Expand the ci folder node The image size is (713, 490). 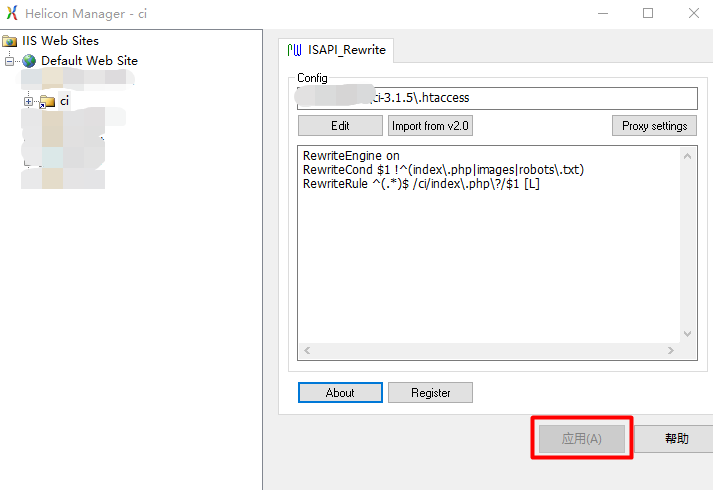click(28, 101)
